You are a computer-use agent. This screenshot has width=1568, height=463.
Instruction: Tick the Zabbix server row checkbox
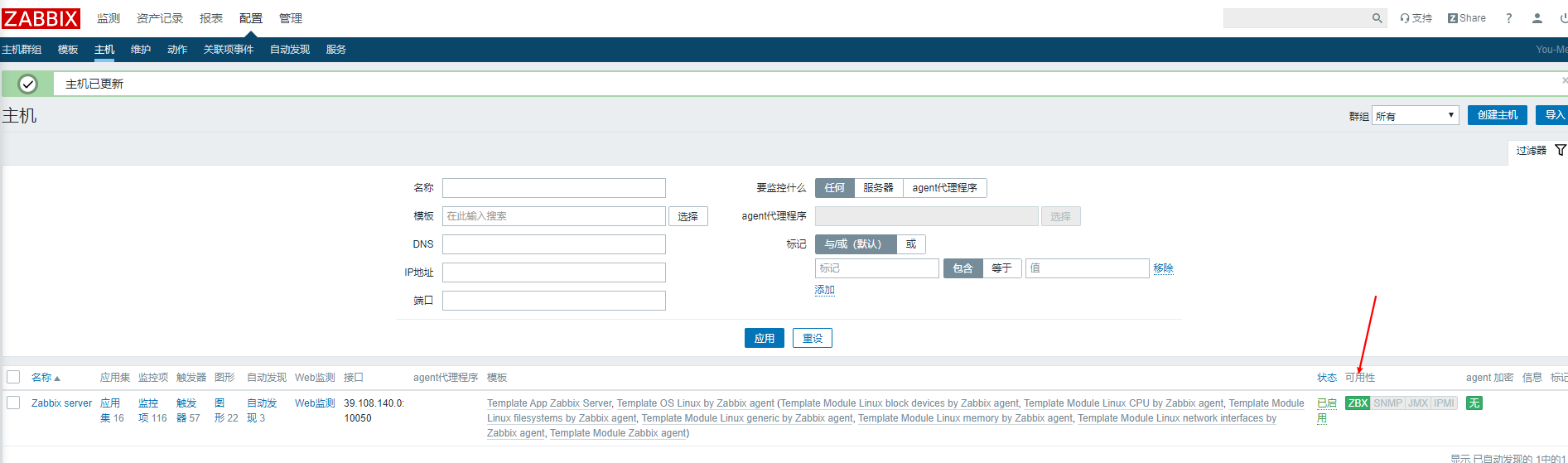[x=13, y=403]
